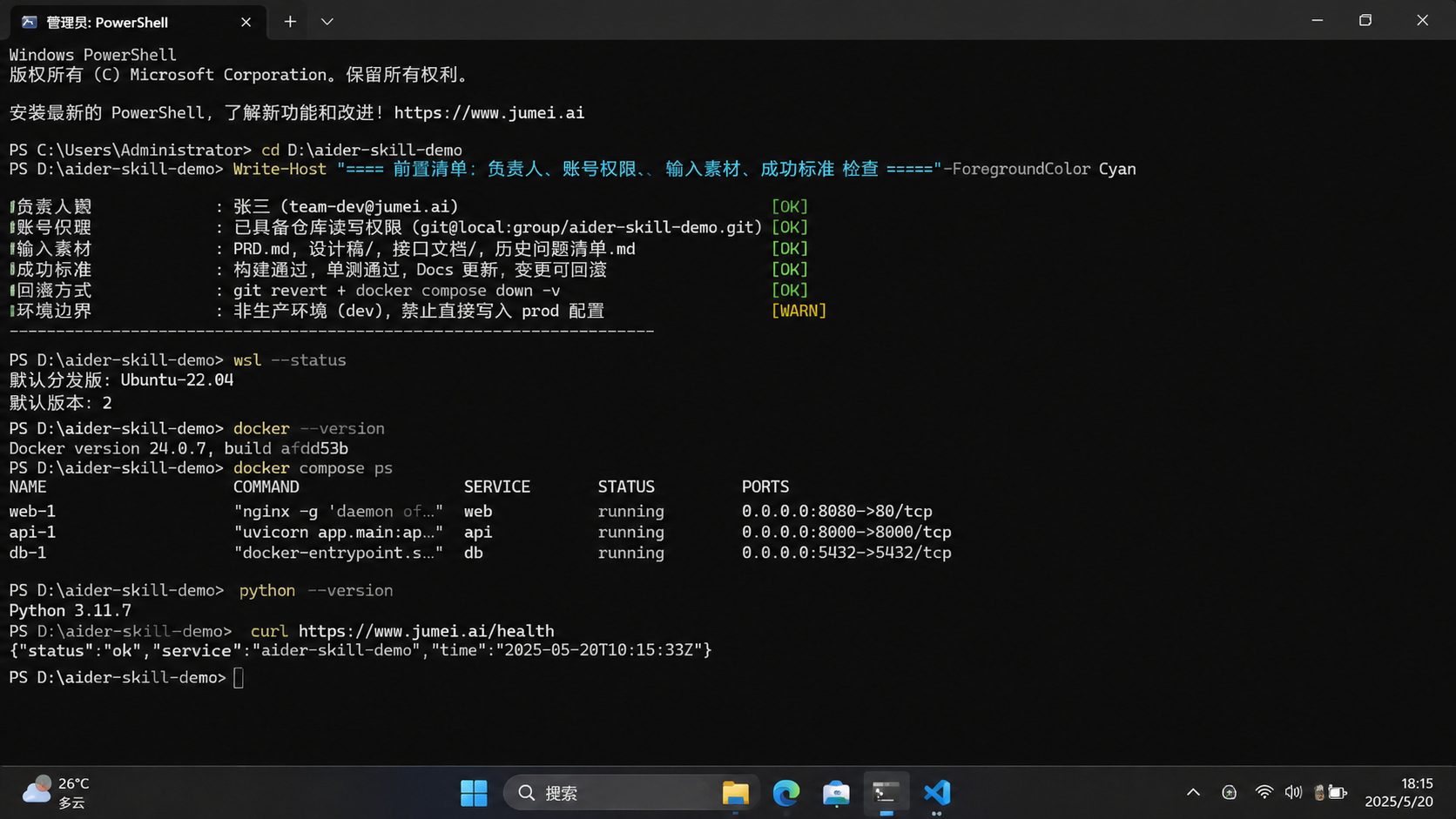
Task: Launch Microsoft Edge from taskbar
Action: pos(785,793)
